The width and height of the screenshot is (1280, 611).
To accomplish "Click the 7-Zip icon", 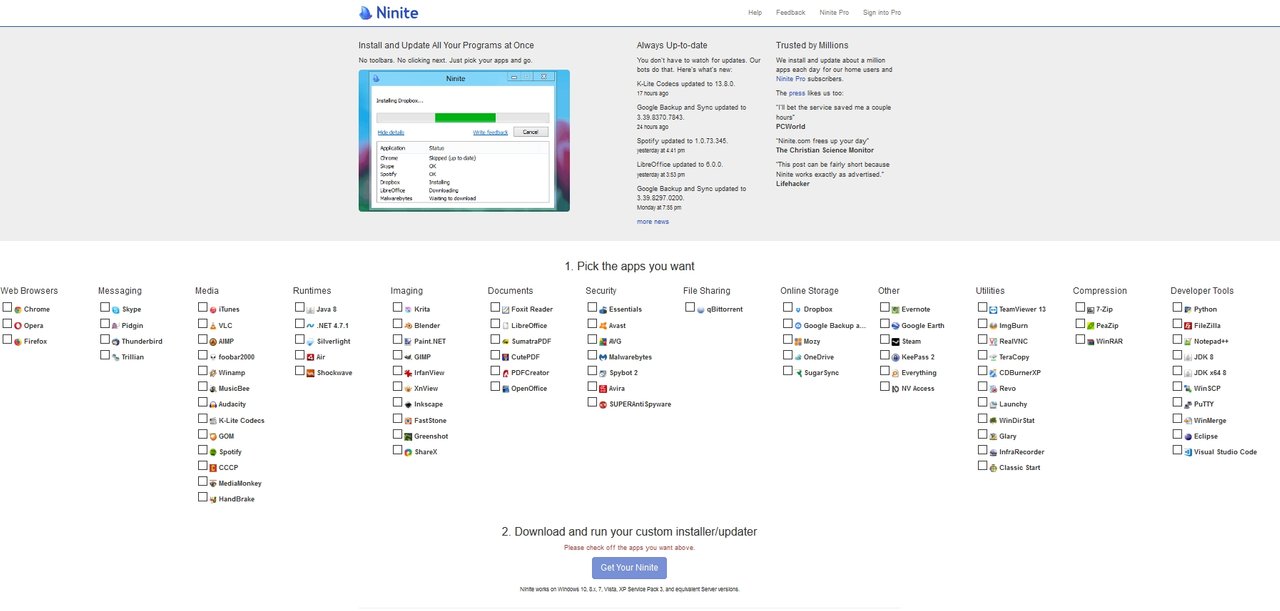I will 1091,310.
